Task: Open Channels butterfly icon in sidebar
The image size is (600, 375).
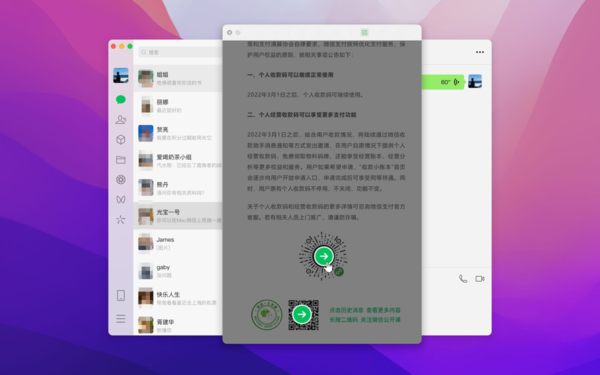Action: (x=121, y=199)
